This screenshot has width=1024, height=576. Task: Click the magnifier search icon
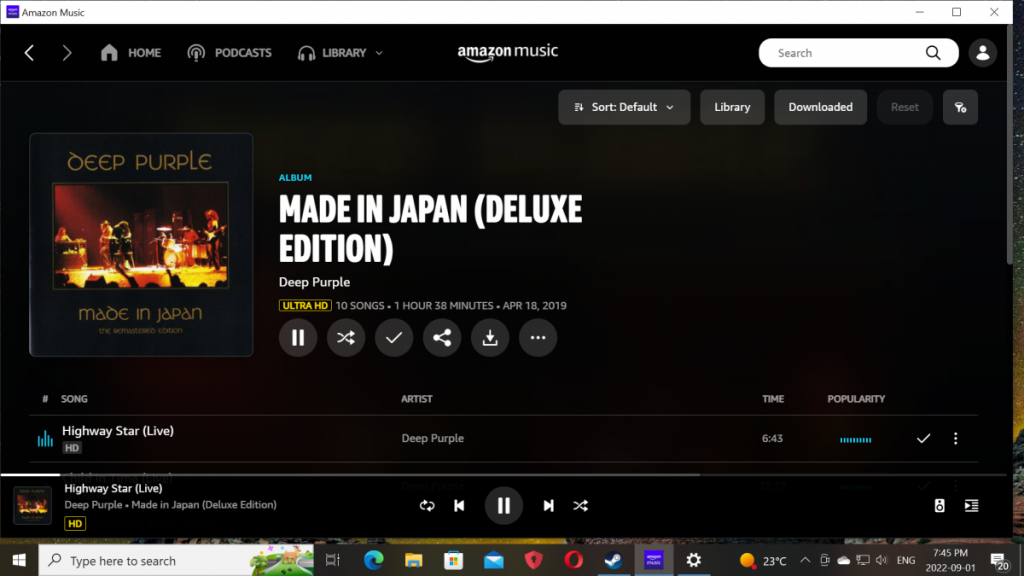point(933,53)
